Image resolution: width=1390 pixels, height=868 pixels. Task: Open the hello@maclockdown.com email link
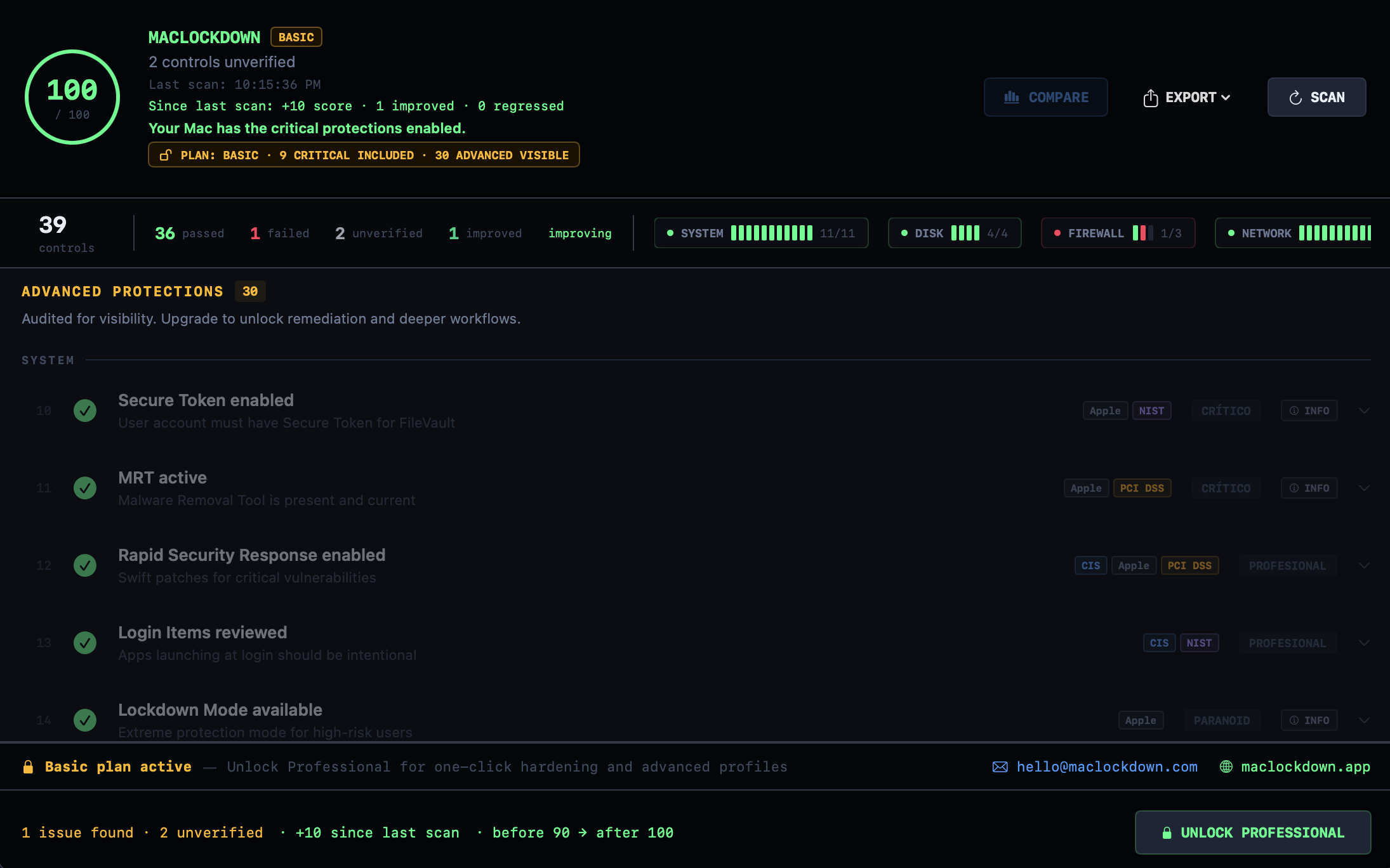1107,766
